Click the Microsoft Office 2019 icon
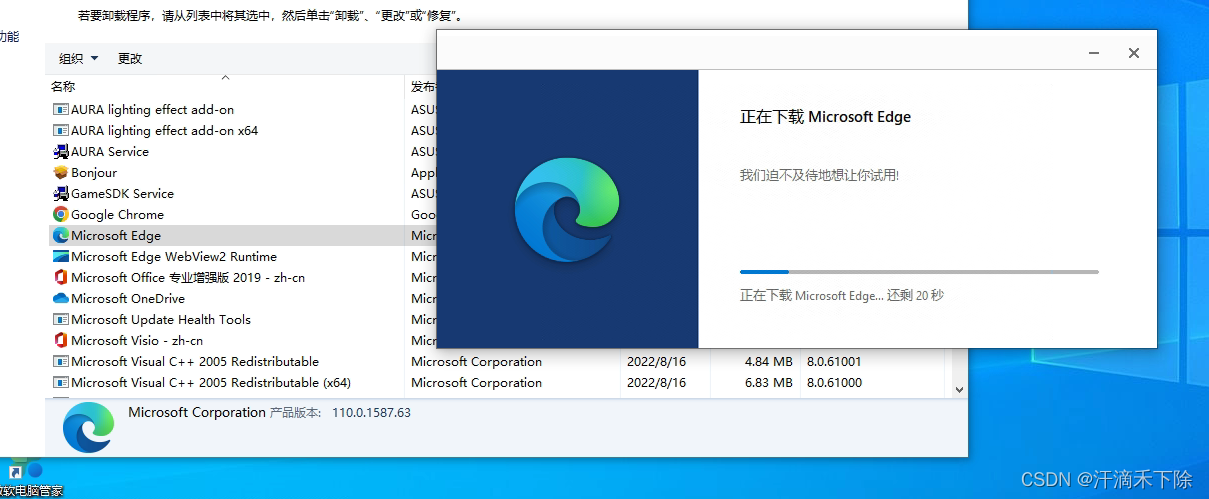 click(60, 278)
